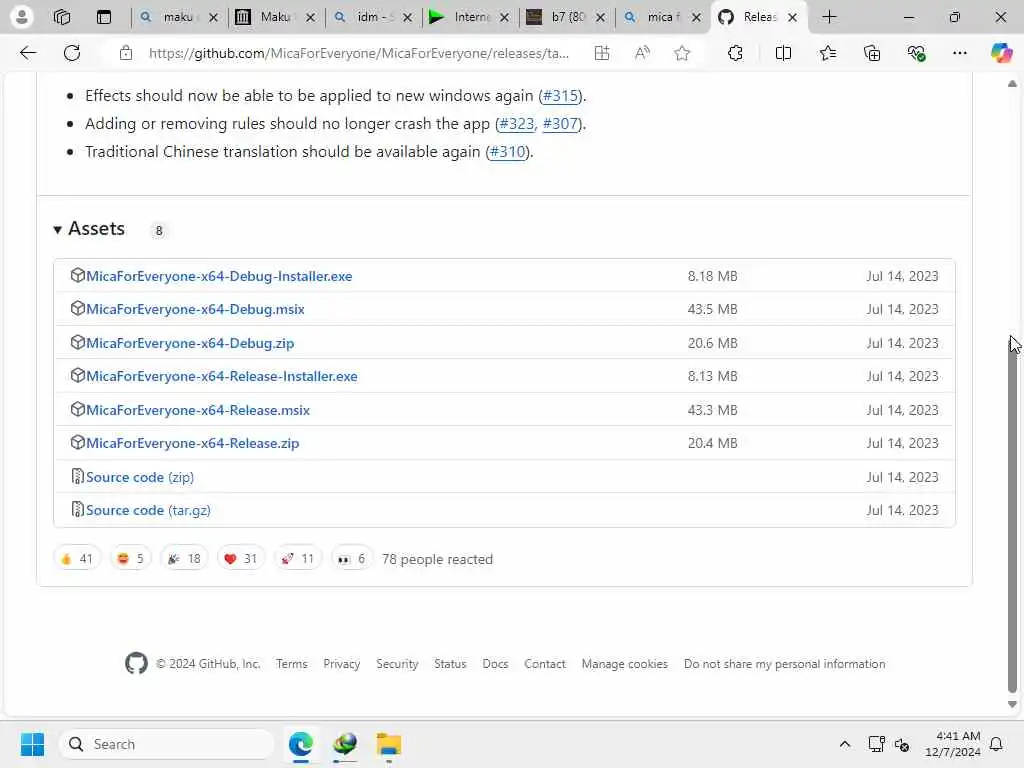This screenshot has height=768, width=1024.
Task: Click the taskbar Search box
Action: click(167, 744)
